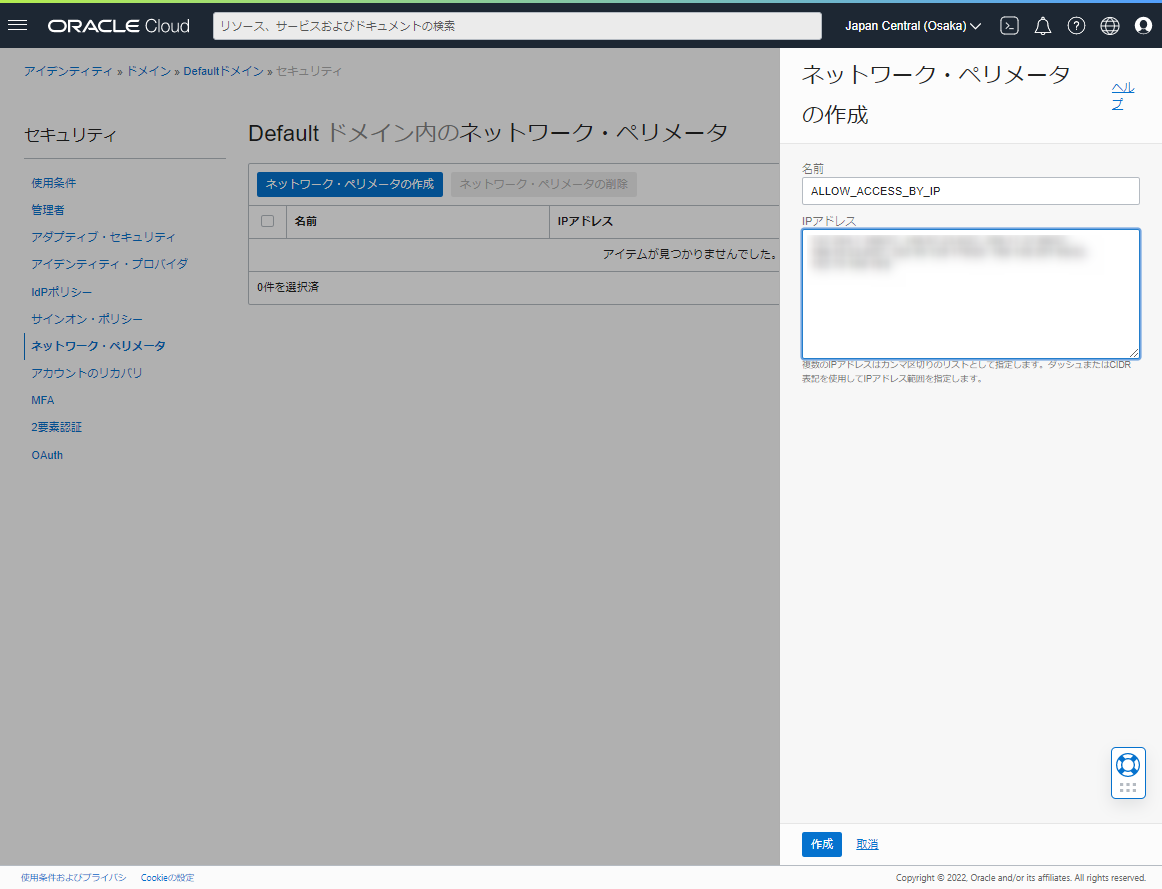Open the user profile avatar icon
The width and height of the screenshot is (1162, 889).
coord(1143,26)
